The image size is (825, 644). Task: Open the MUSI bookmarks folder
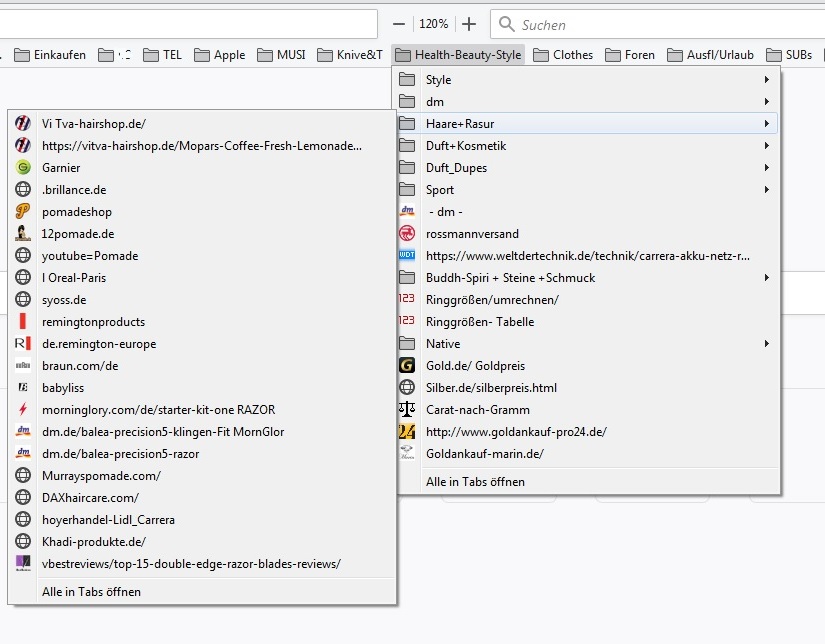coord(281,55)
